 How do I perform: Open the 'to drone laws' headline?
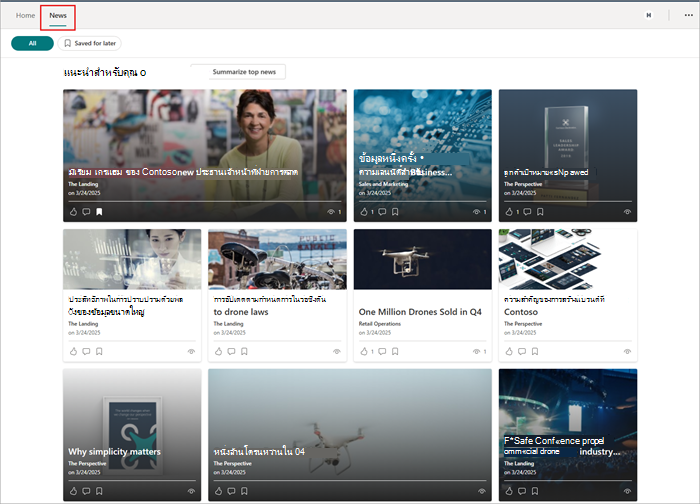241,312
